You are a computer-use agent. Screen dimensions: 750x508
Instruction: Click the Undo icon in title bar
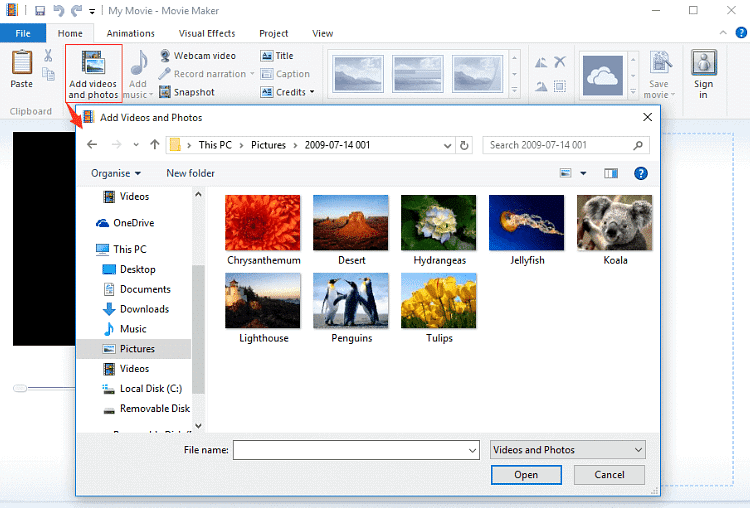point(58,11)
